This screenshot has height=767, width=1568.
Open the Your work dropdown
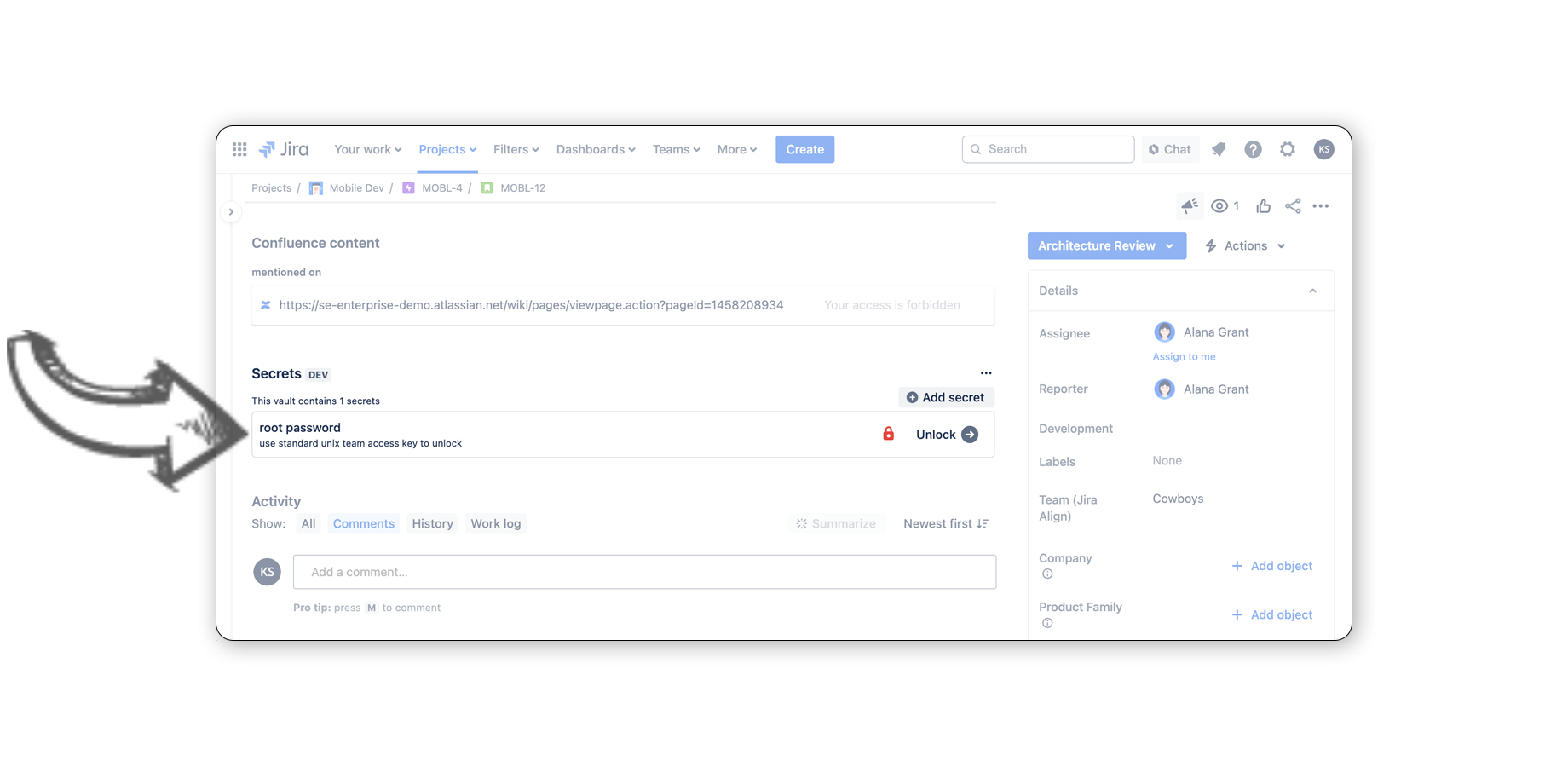[367, 149]
